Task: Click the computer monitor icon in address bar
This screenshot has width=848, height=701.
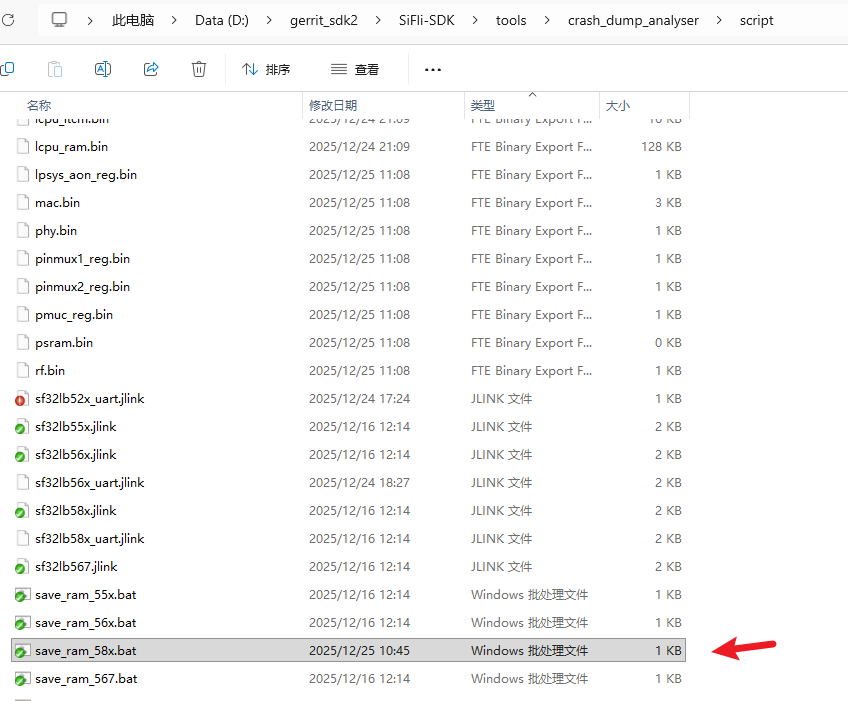Action: (60, 19)
